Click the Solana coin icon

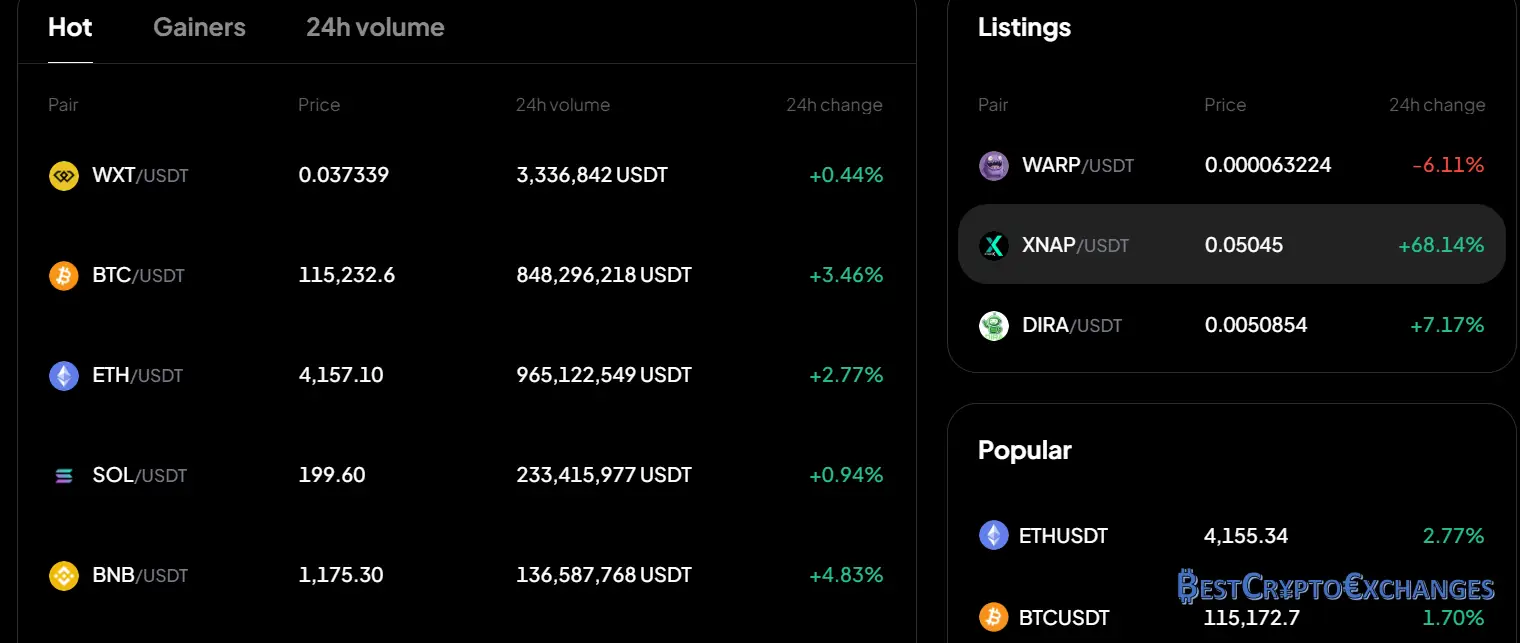pyautogui.click(x=64, y=476)
